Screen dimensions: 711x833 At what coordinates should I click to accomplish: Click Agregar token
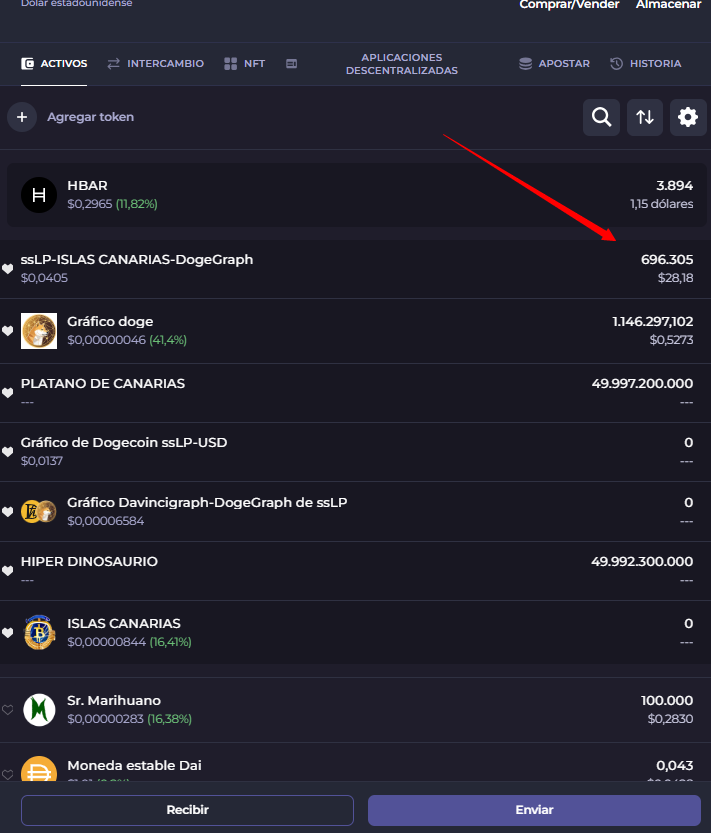point(90,117)
